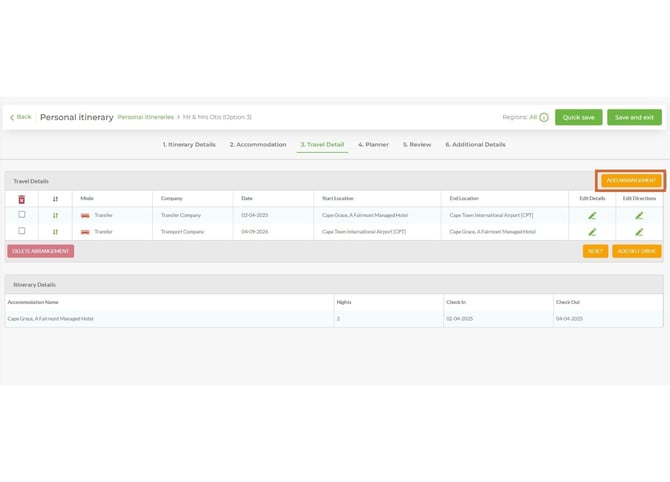Image resolution: width=670 pixels, height=482 pixels.
Task: Click the sort arrows icon in header
Action: point(55,198)
